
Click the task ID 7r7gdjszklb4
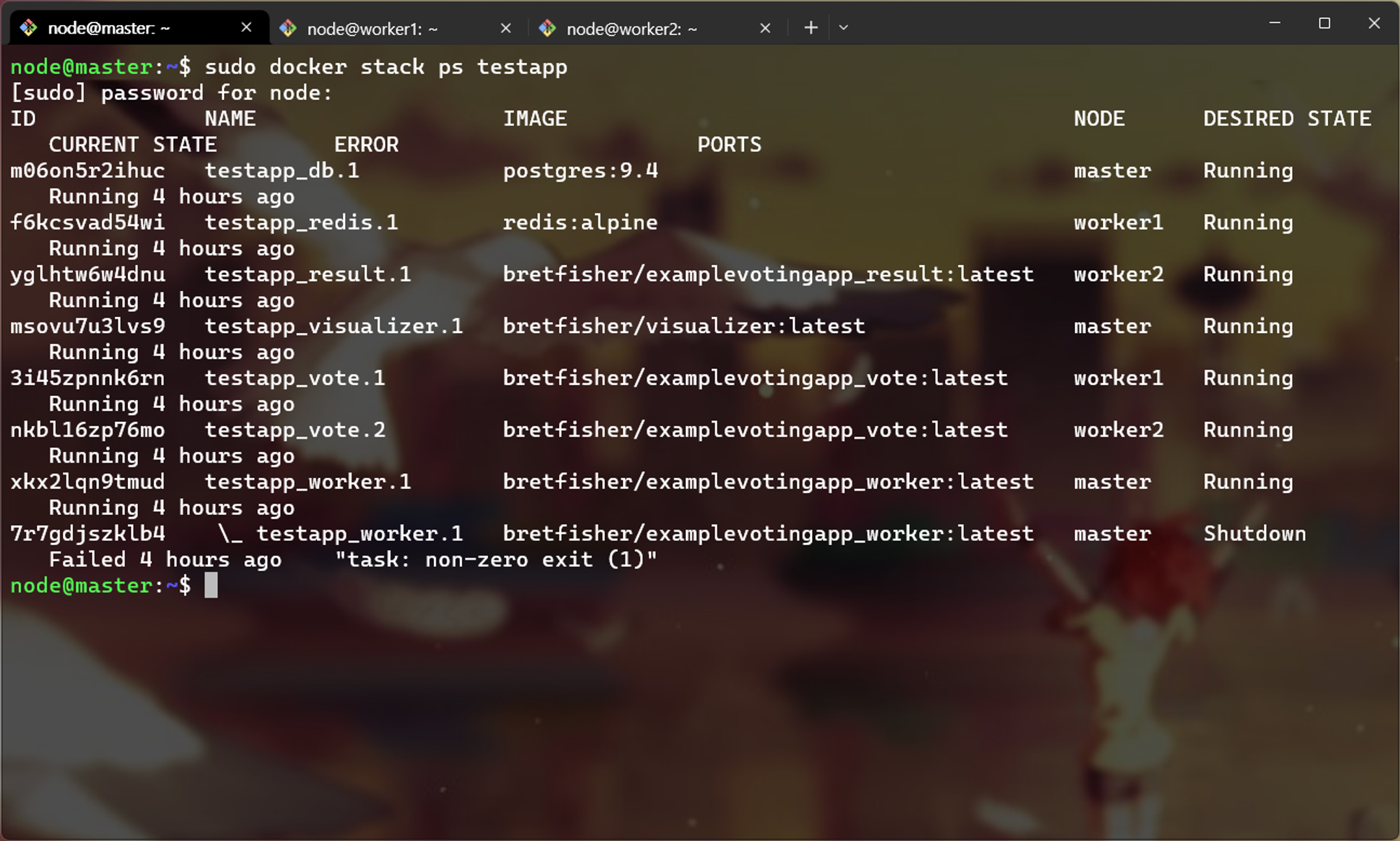coord(87,533)
